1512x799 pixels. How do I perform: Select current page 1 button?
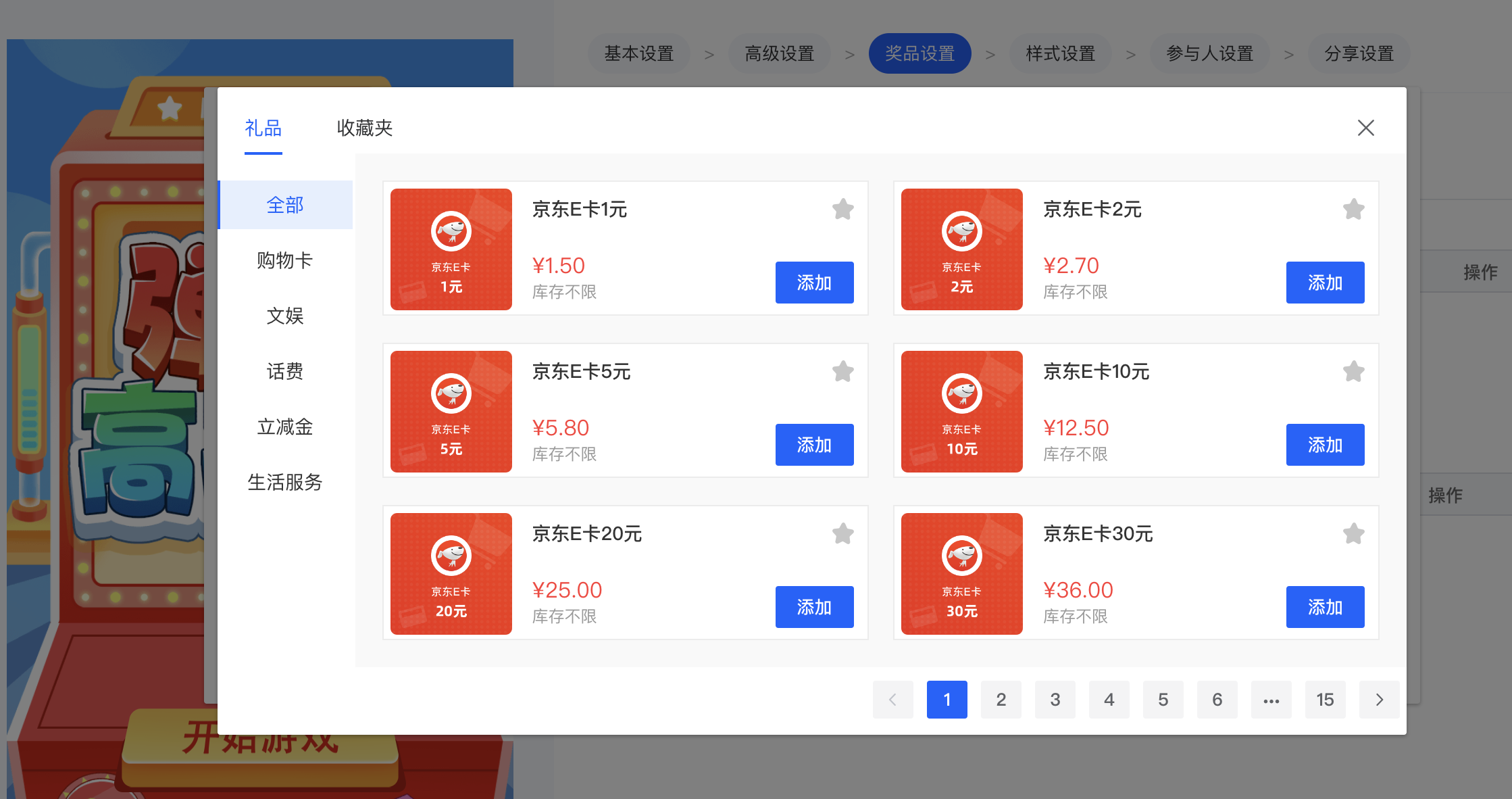click(x=947, y=700)
